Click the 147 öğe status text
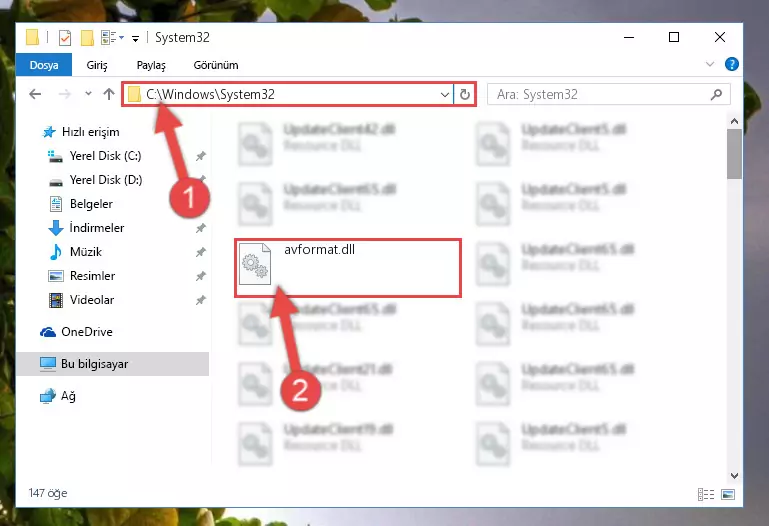Image resolution: width=769 pixels, height=526 pixels. (x=48, y=493)
